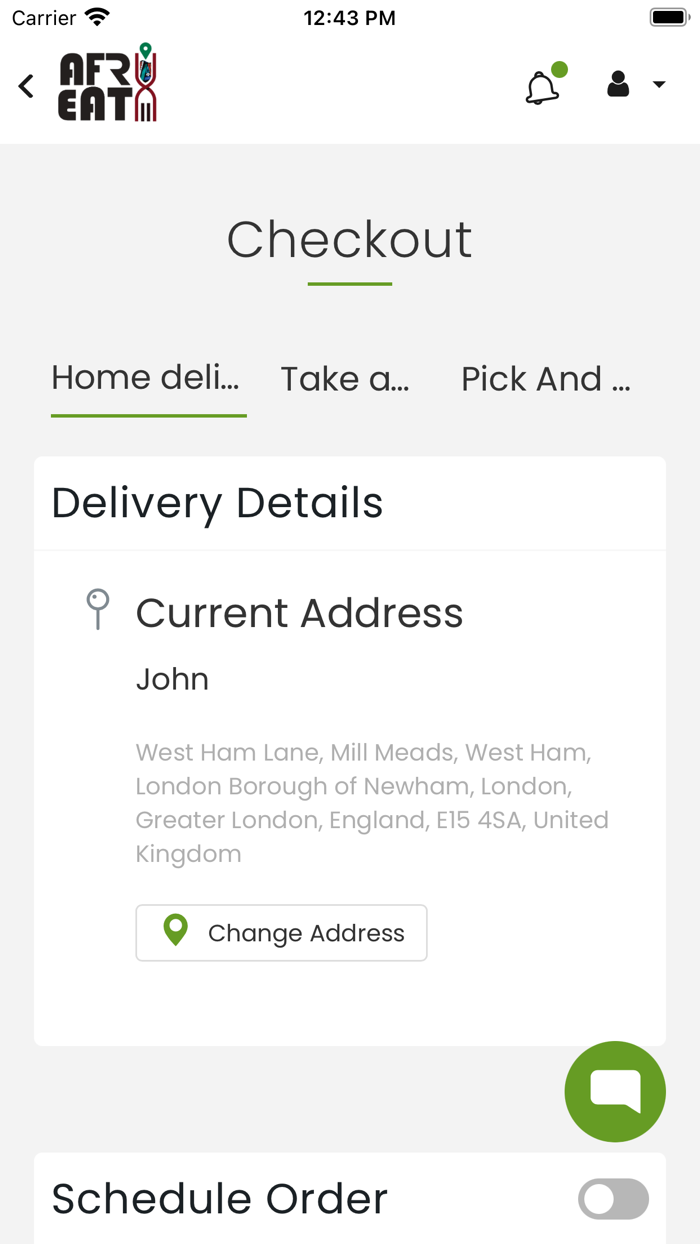
Task: Tap the pin icon beside Current Address
Action: [x=98, y=609]
